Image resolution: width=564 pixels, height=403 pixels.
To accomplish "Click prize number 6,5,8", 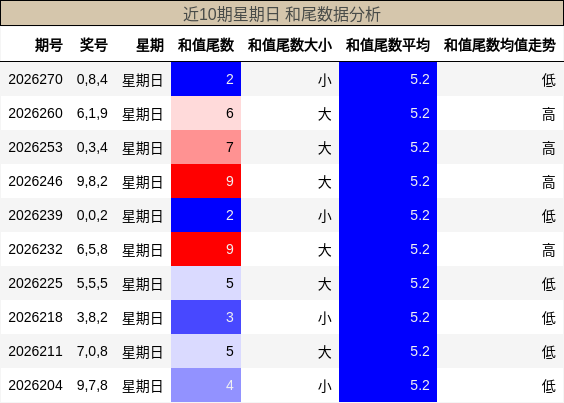I will (x=92, y=250).
